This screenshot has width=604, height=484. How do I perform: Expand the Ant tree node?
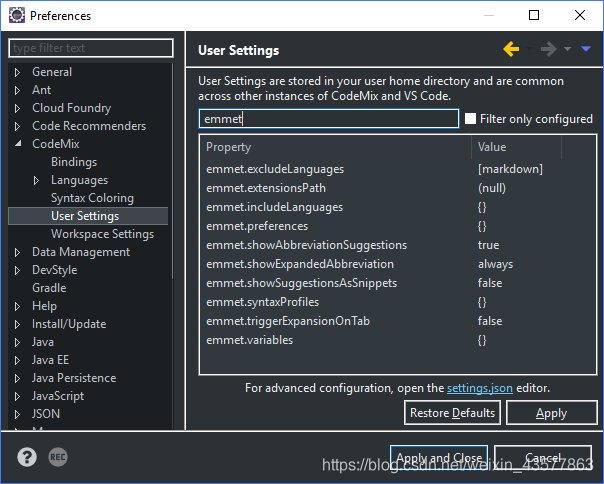pos(17,90)
